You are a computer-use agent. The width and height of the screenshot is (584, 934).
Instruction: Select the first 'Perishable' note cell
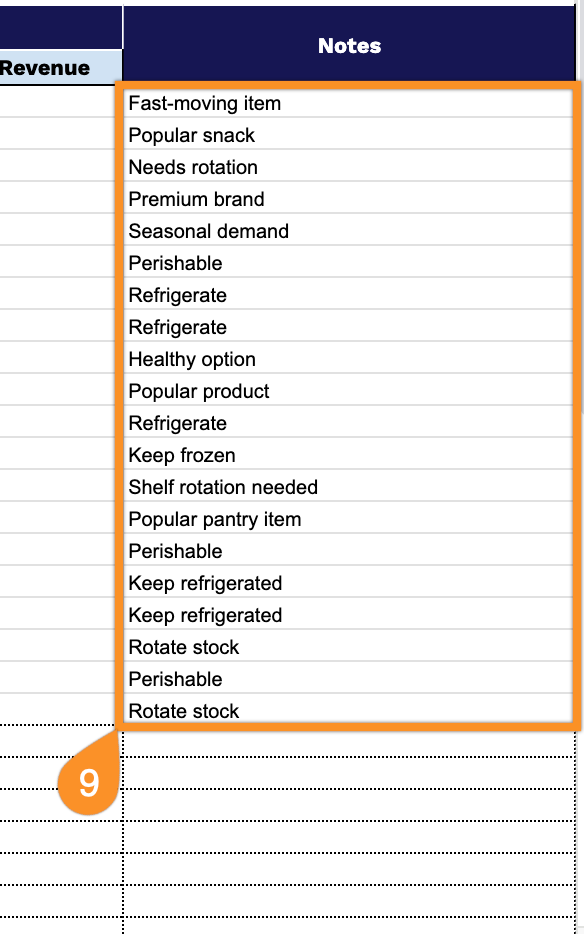point(349,263)
